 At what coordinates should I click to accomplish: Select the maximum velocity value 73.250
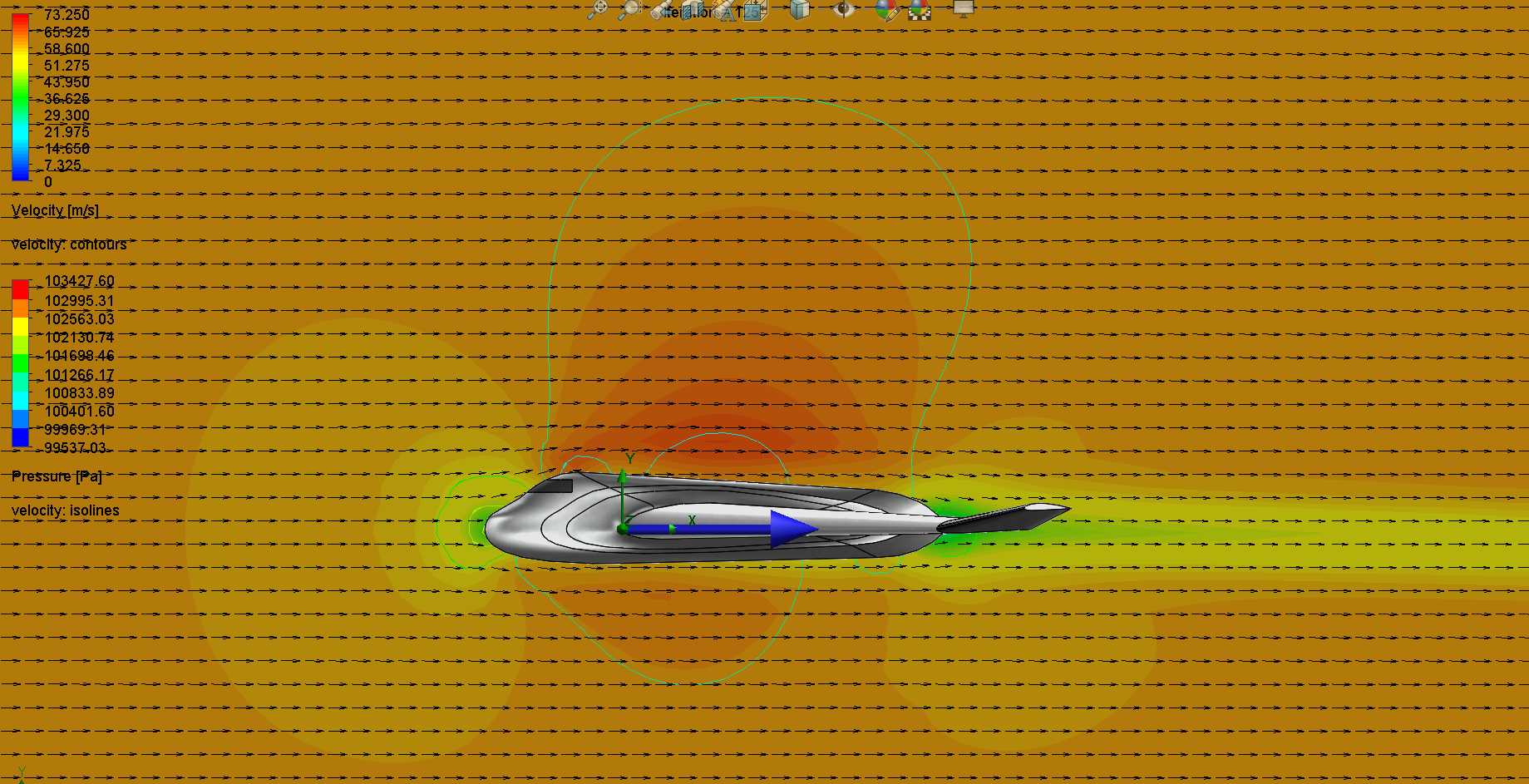67,15
